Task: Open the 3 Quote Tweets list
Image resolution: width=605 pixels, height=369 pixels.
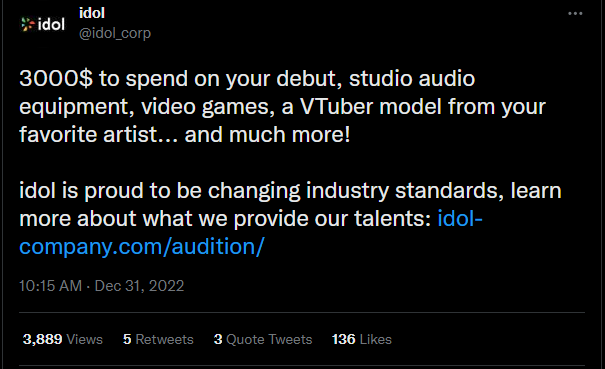Action: pos(263,339)
